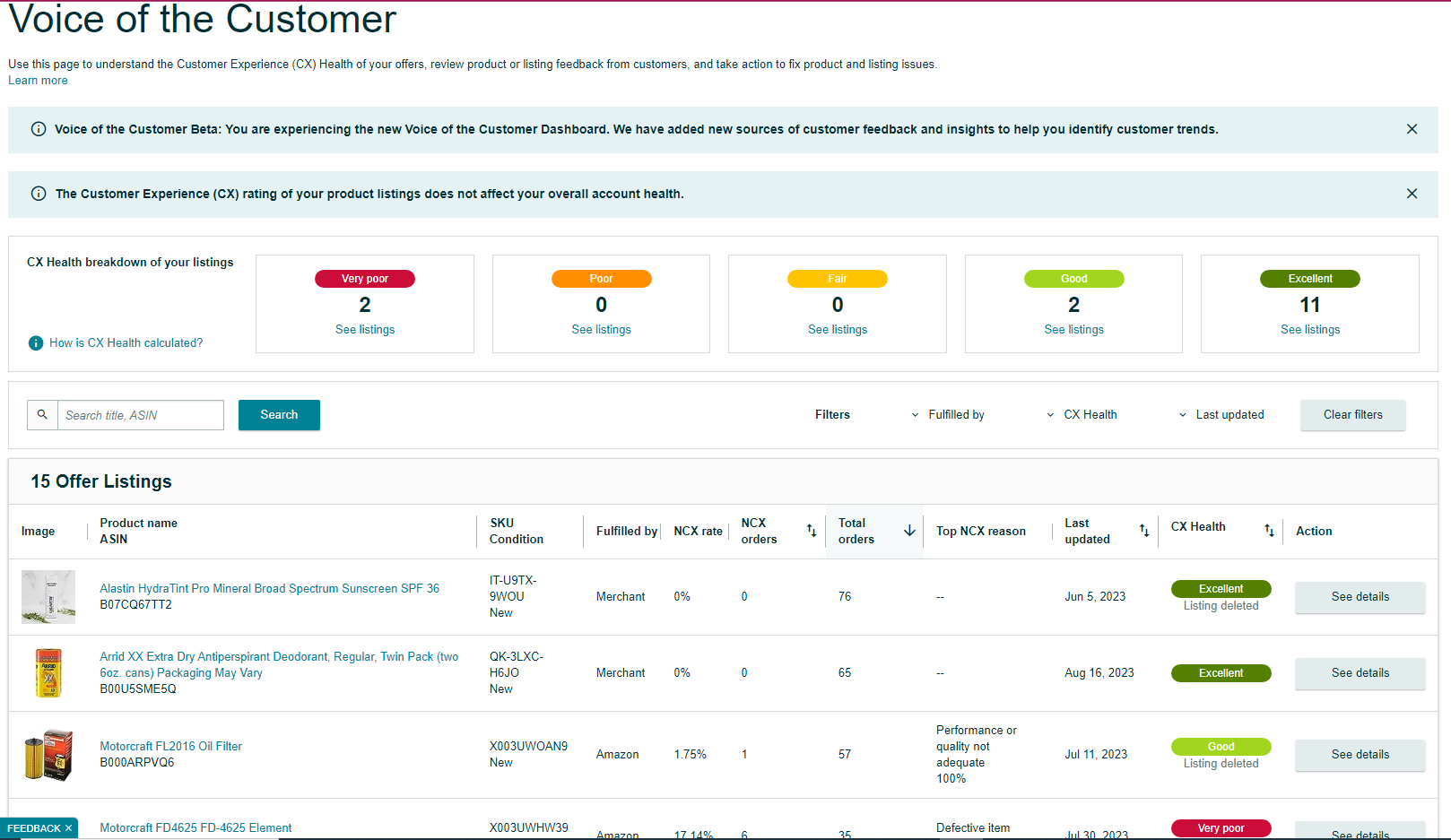Click the magnifying glass search icon
This screenshot has height=840, width=1451.
(42, 415)
